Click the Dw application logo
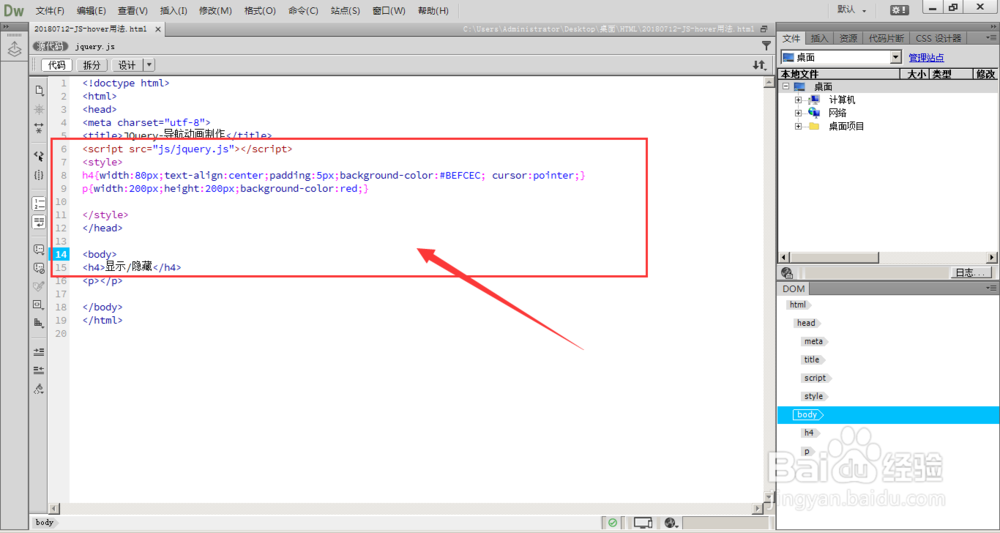 [x=13, y=10]
